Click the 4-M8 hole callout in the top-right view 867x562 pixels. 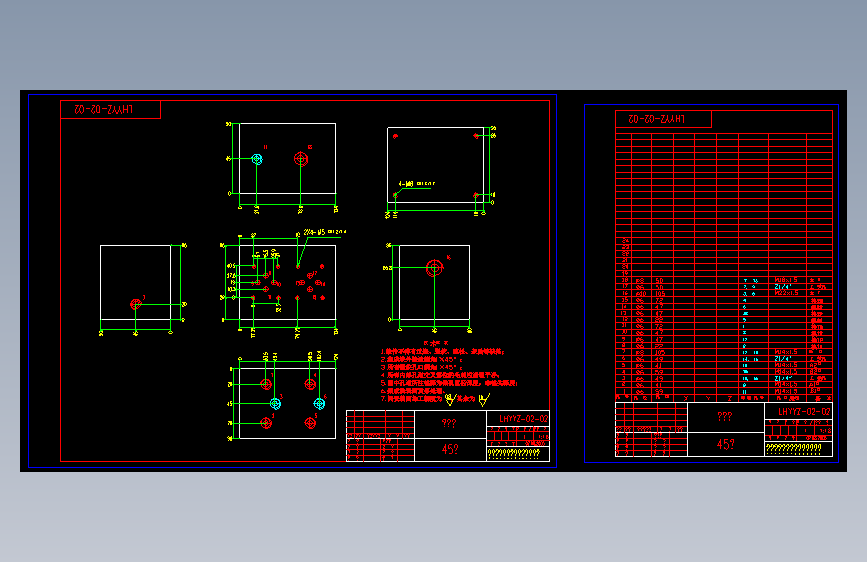click(x=417, y=184)
